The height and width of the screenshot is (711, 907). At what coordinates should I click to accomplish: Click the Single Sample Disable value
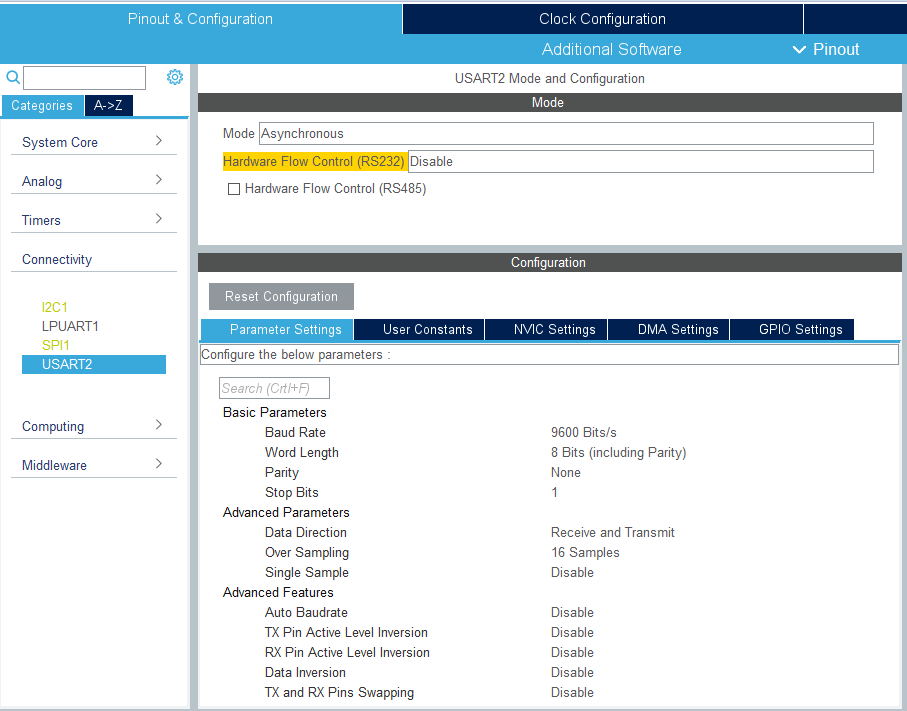coord(572,572)
